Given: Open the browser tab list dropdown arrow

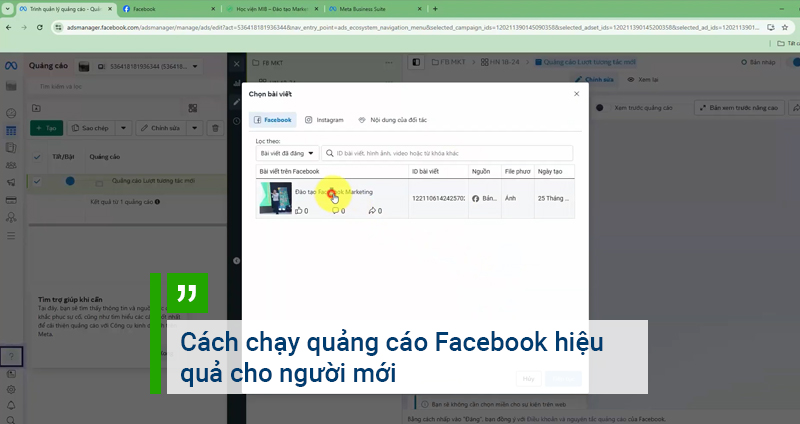Looking at the screenshot, I should pyautogui.click(x=7, y=9).
